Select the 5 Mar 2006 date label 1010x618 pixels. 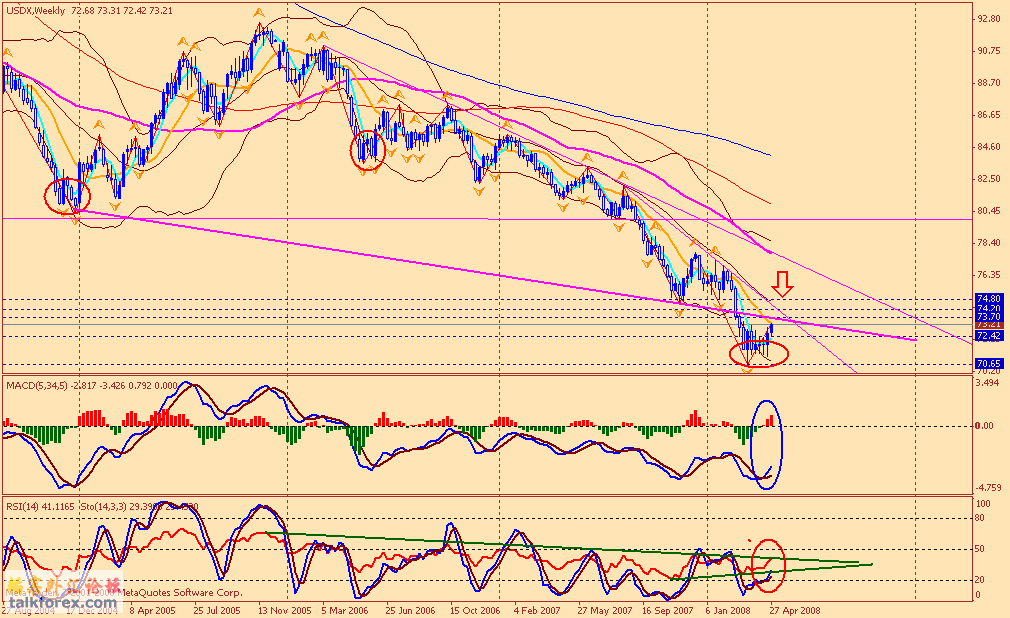[x=345, y=610]
